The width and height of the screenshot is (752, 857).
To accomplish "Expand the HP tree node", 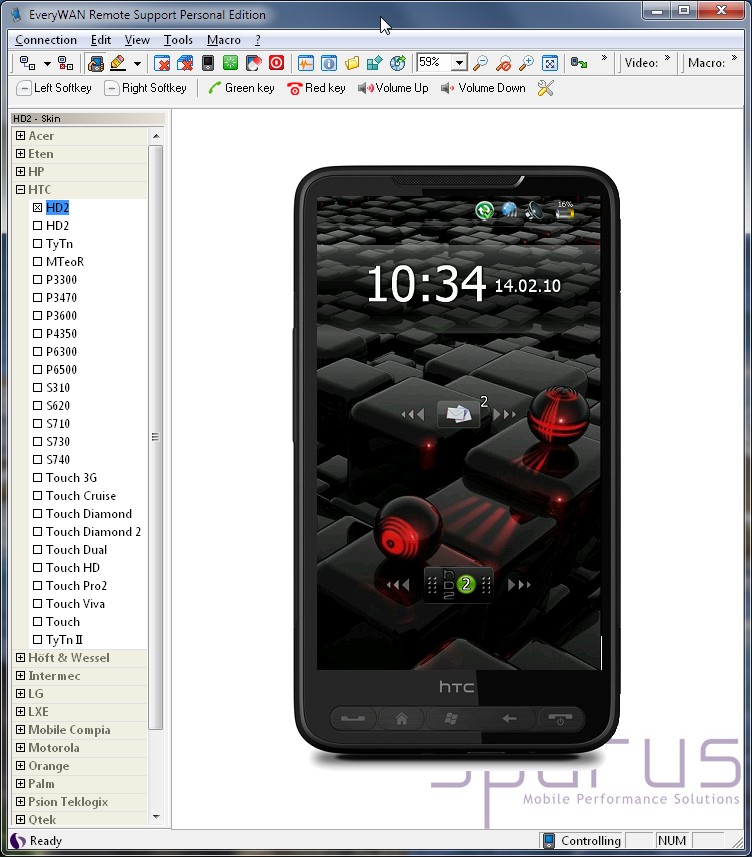I will 20,172.
